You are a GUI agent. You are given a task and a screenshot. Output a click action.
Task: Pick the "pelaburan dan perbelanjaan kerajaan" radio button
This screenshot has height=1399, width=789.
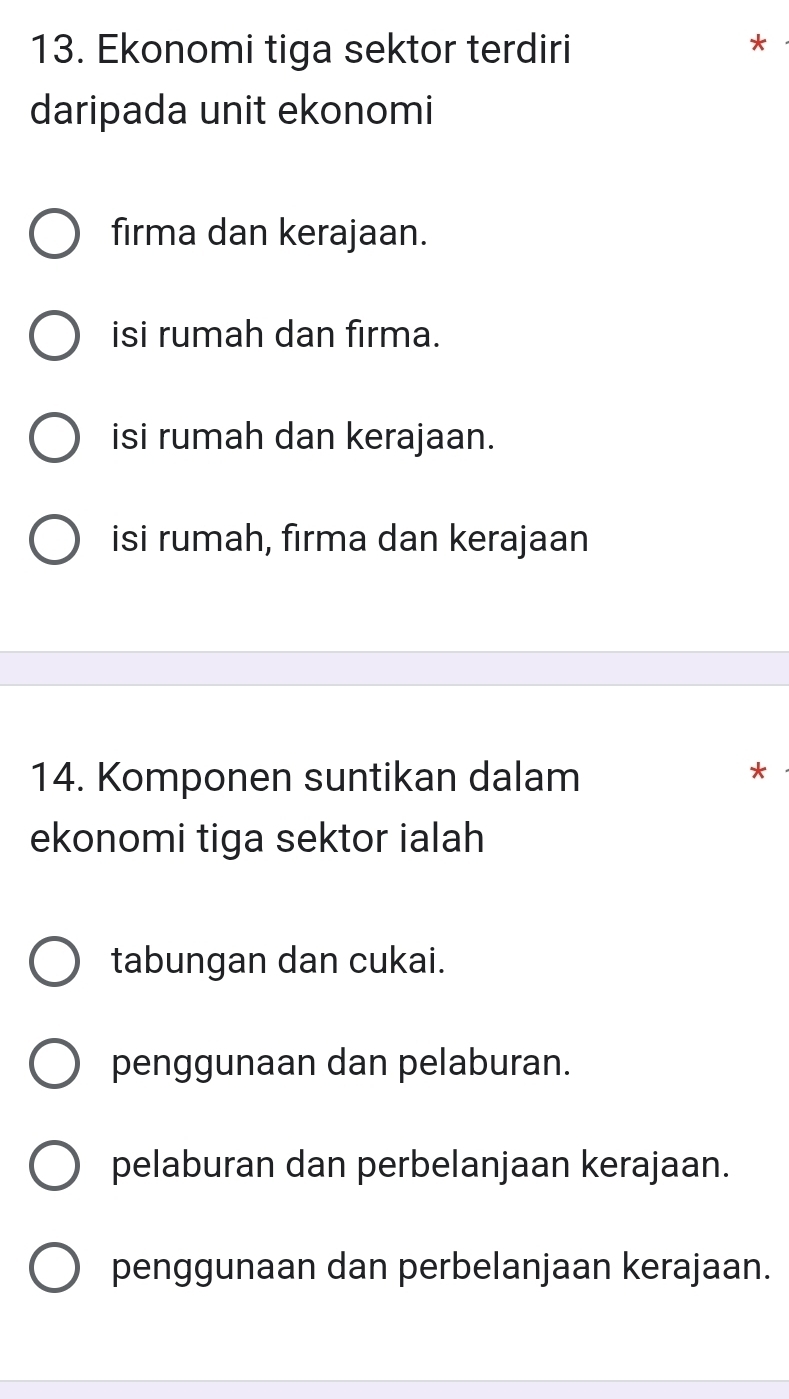coord(55,1167)
